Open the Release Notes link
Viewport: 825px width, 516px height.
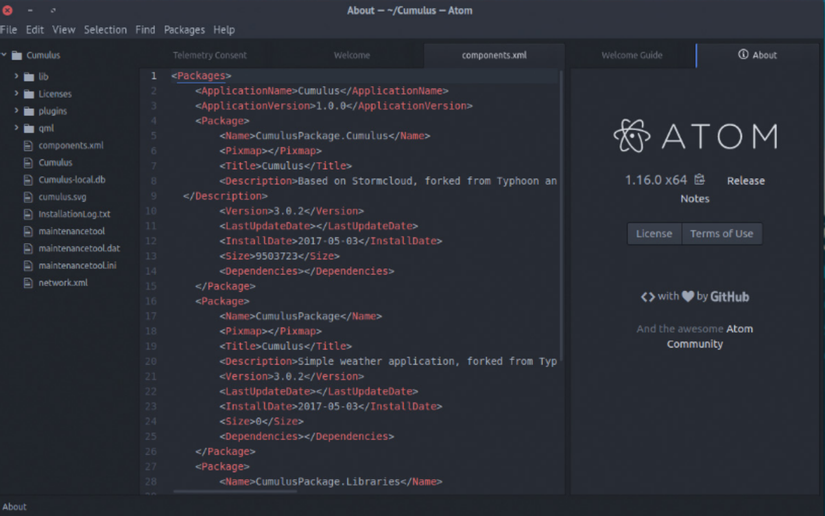pyautogui.click(x=722, y=189)
